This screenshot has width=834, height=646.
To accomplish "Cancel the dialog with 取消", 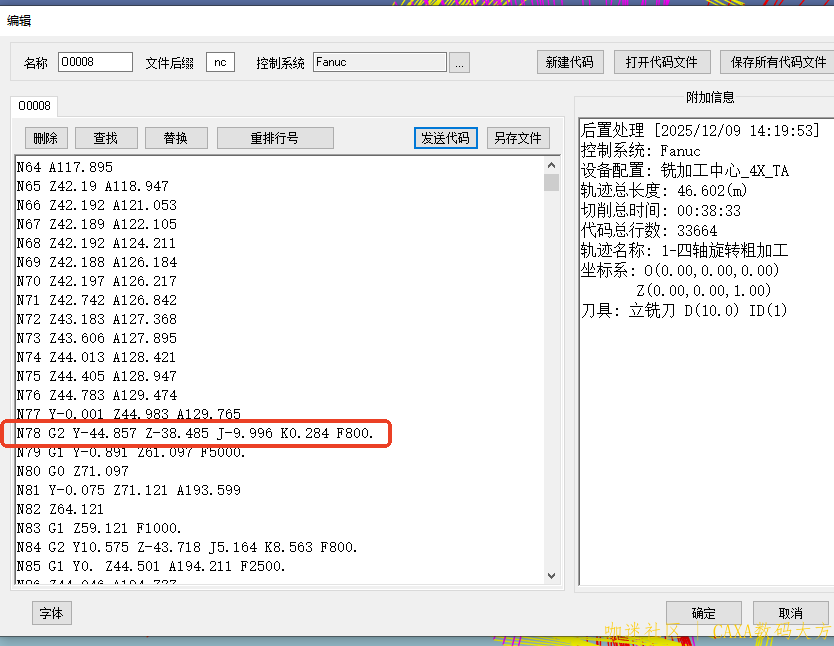I will pos(790,613).
